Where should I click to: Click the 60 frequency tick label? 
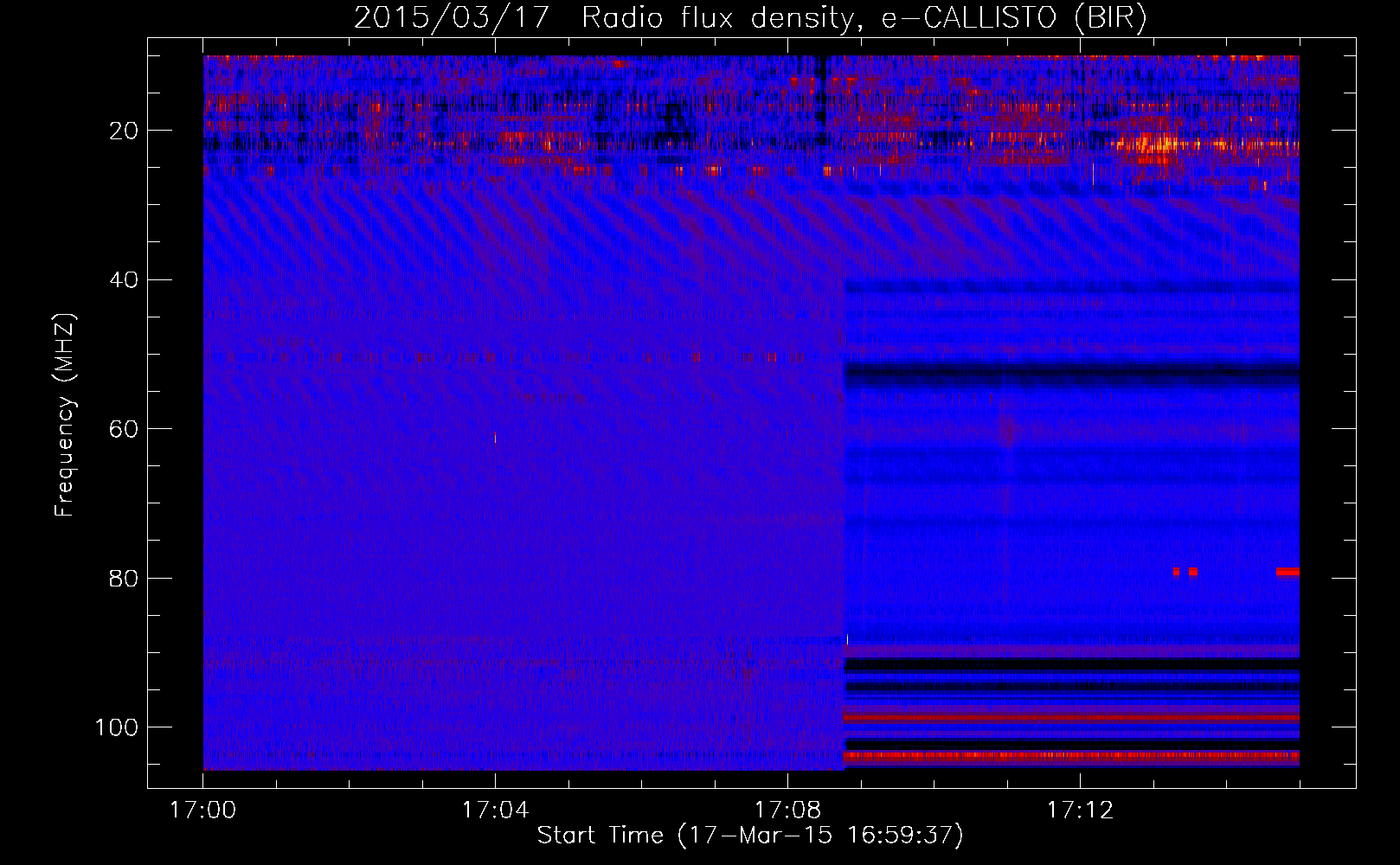124,429
